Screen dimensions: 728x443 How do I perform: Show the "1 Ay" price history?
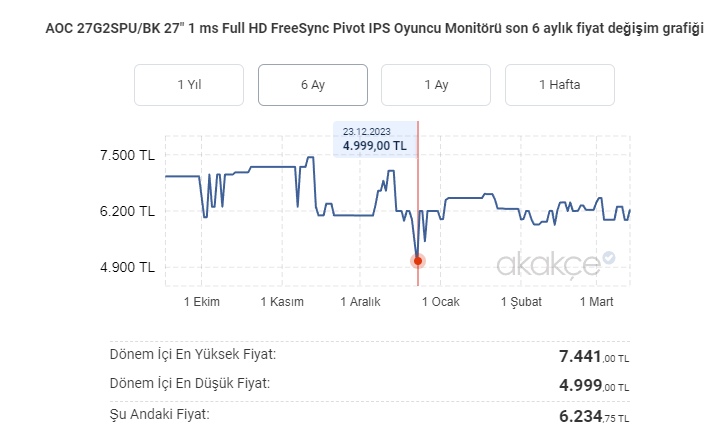point(436,85)
